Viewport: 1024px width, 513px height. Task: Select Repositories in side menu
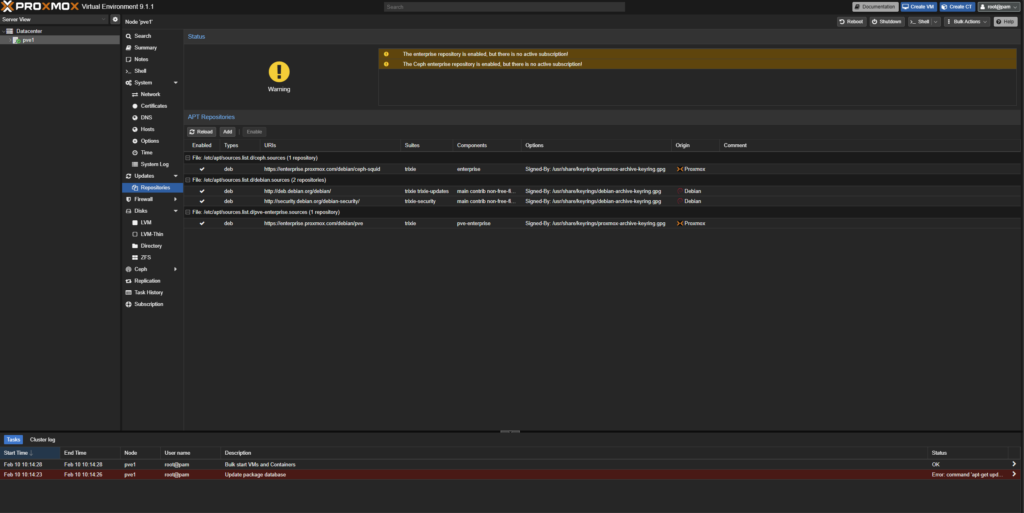click(152, 188)
